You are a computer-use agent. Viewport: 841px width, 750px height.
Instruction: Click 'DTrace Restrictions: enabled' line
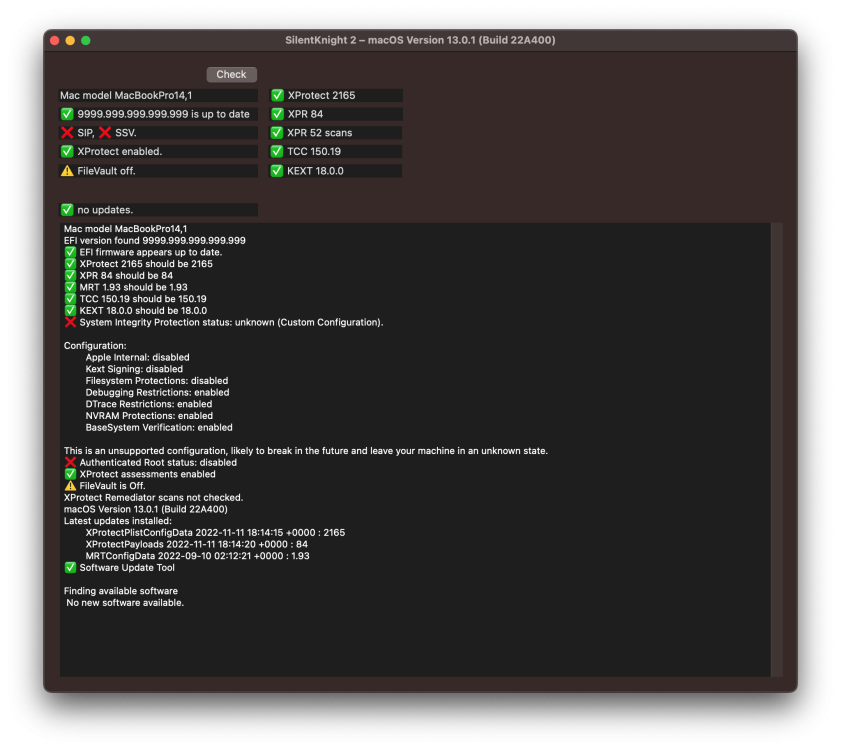tap(149, 404)
